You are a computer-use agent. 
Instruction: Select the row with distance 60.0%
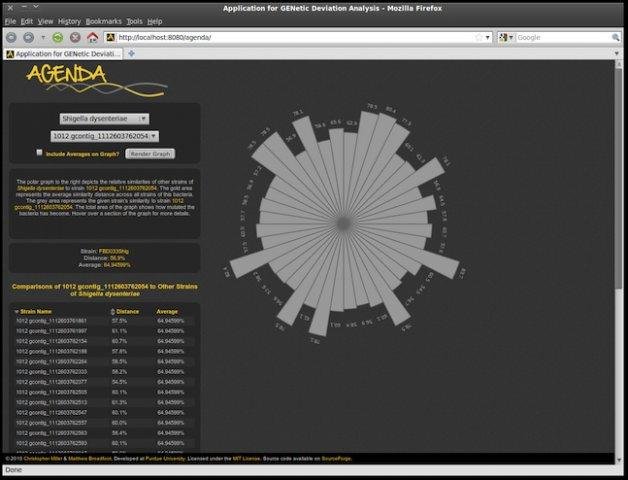point(105,423)
